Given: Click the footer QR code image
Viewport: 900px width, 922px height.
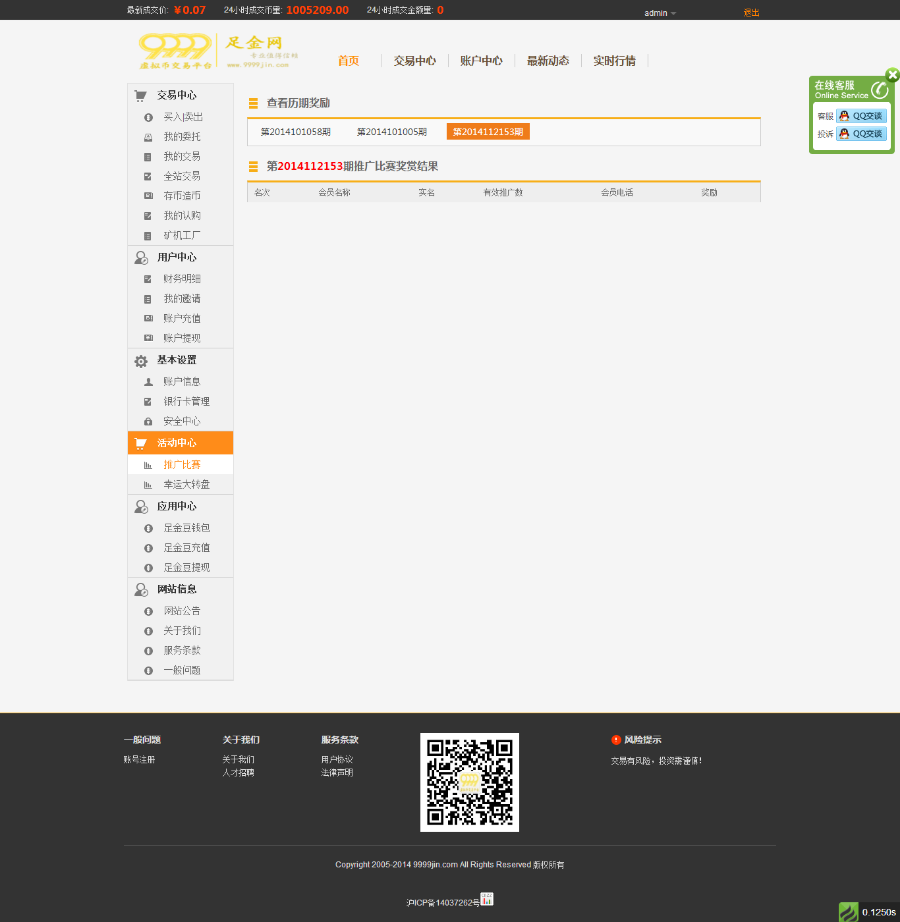Looking at the screenshot, I should click(469, 782).
